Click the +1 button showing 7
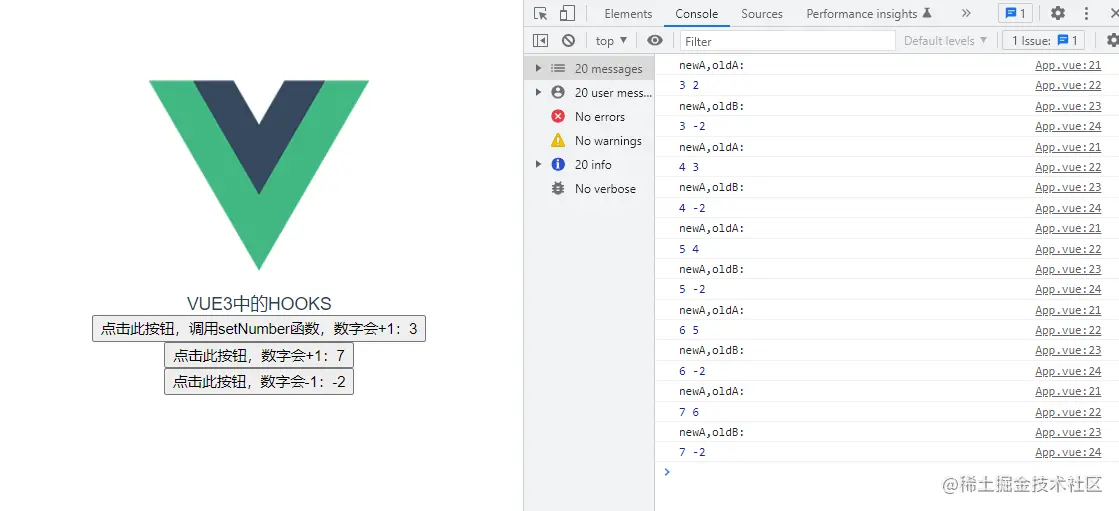The height and width of the screenshot is (511, 1119). (259, 355)
